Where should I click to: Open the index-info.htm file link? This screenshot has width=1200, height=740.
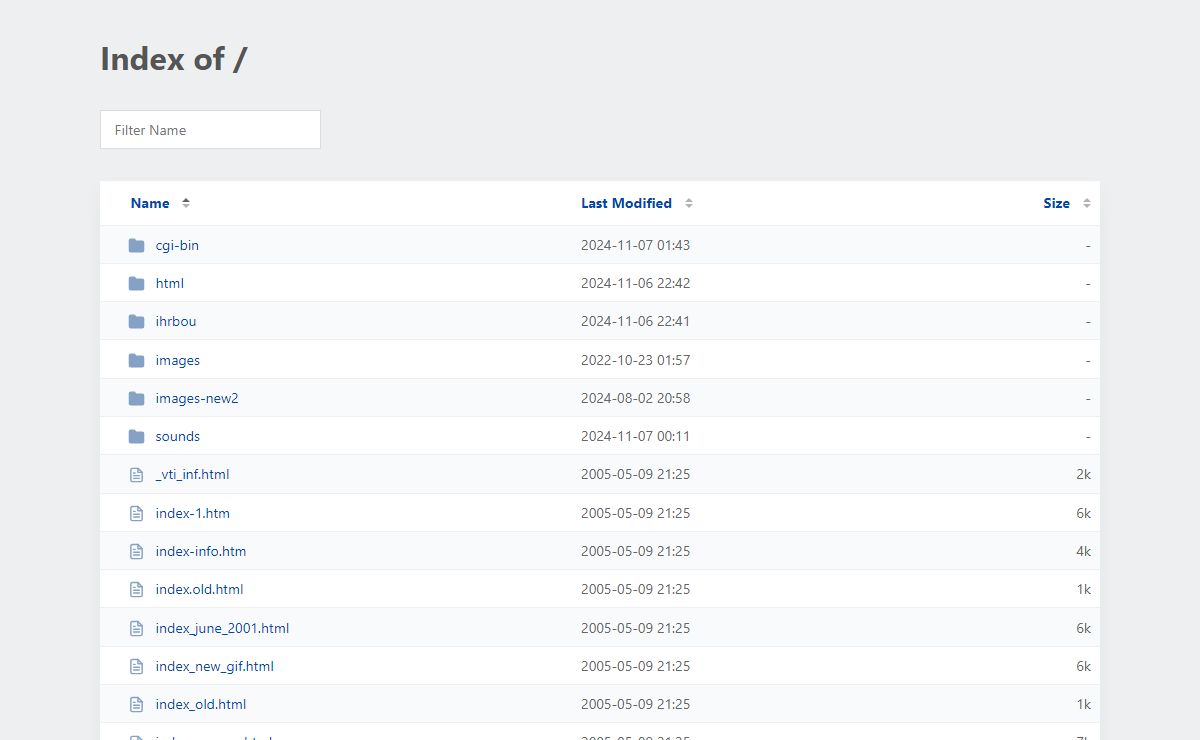(x=201, y=551)
